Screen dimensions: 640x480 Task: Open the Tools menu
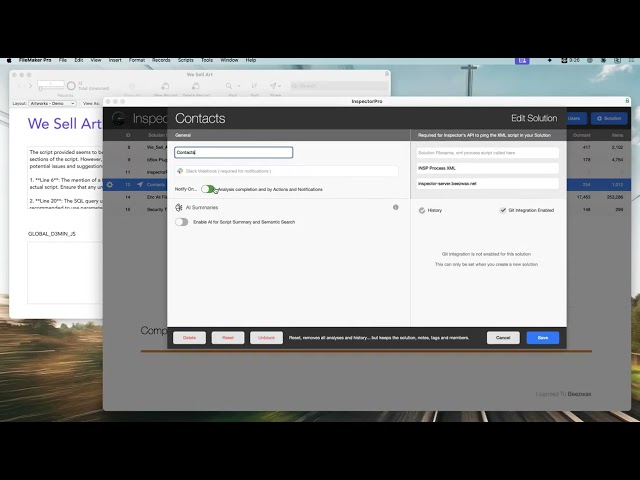[207, 60]
